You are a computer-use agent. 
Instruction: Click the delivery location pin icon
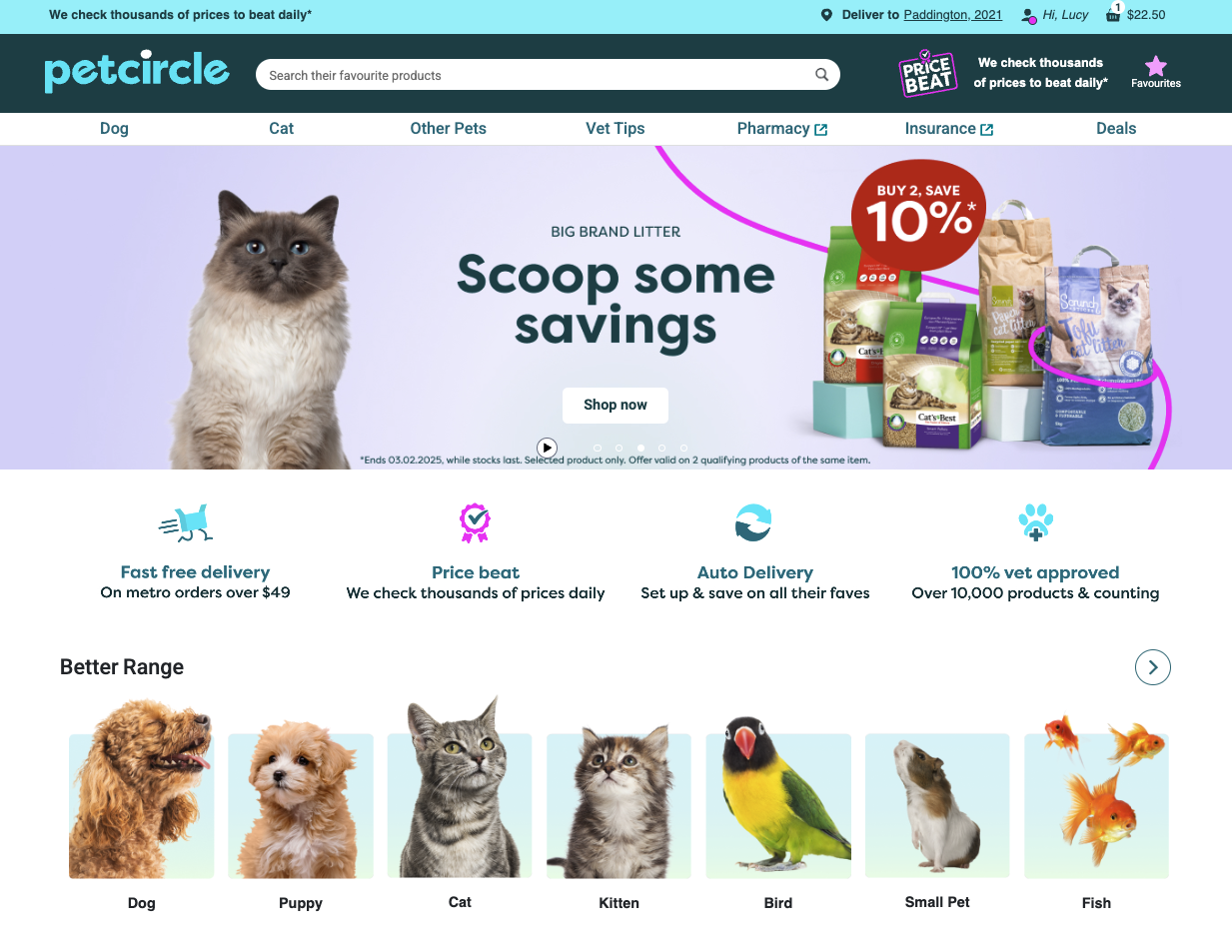click(x=826, y=15)
